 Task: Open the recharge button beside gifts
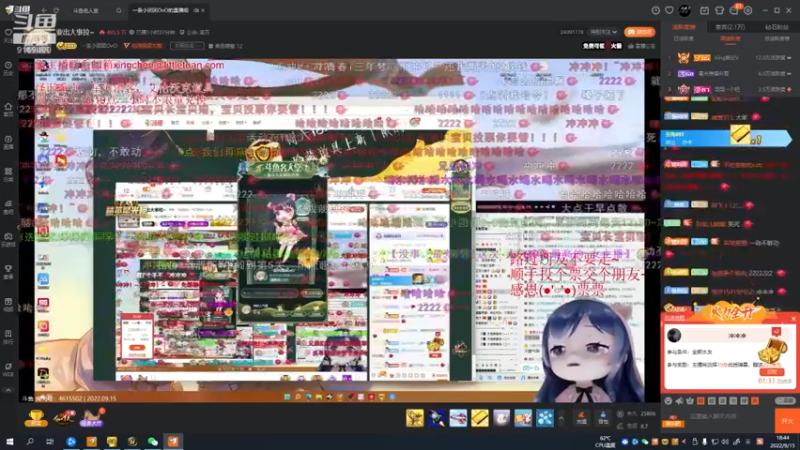581,418
